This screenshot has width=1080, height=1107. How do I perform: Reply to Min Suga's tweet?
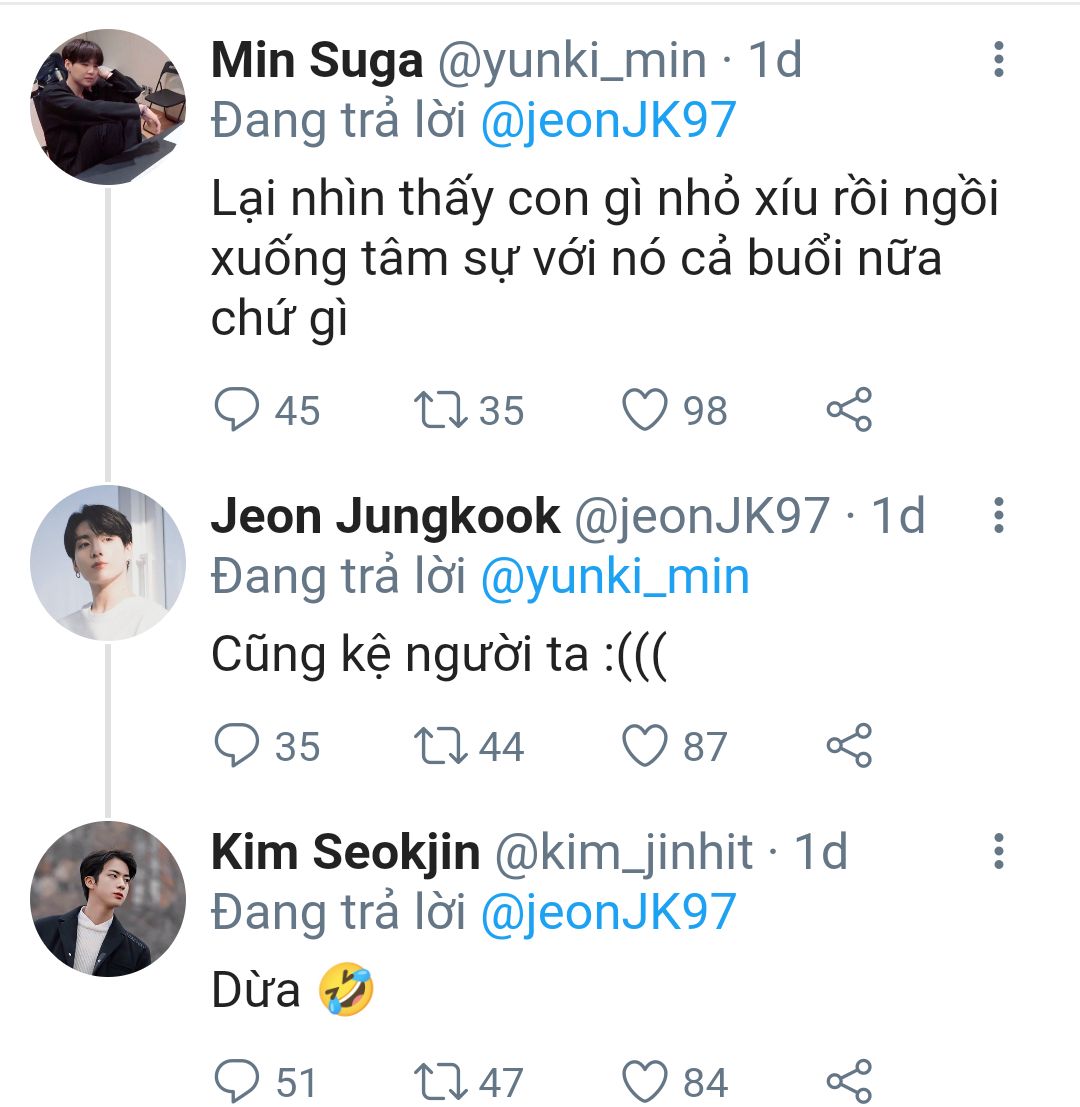pos(238,410)
